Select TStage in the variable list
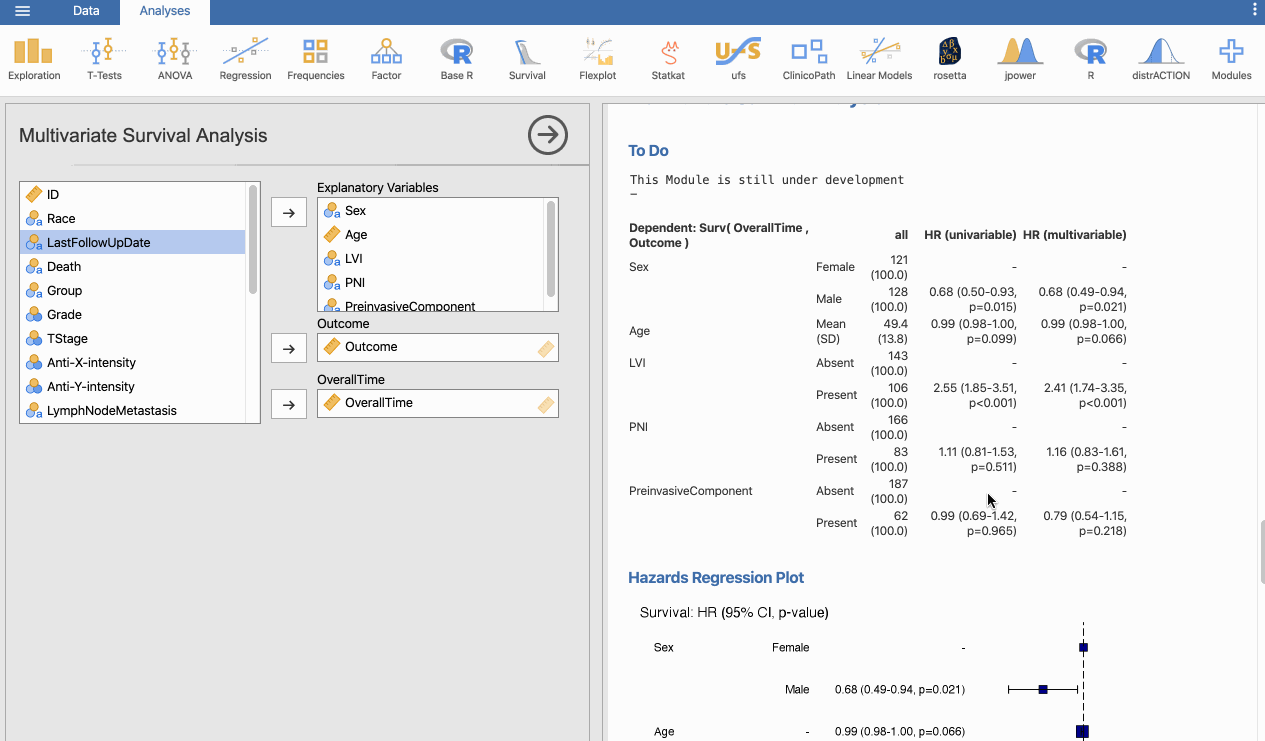The width and height of the screenshot is (1265, 741). 133,338
